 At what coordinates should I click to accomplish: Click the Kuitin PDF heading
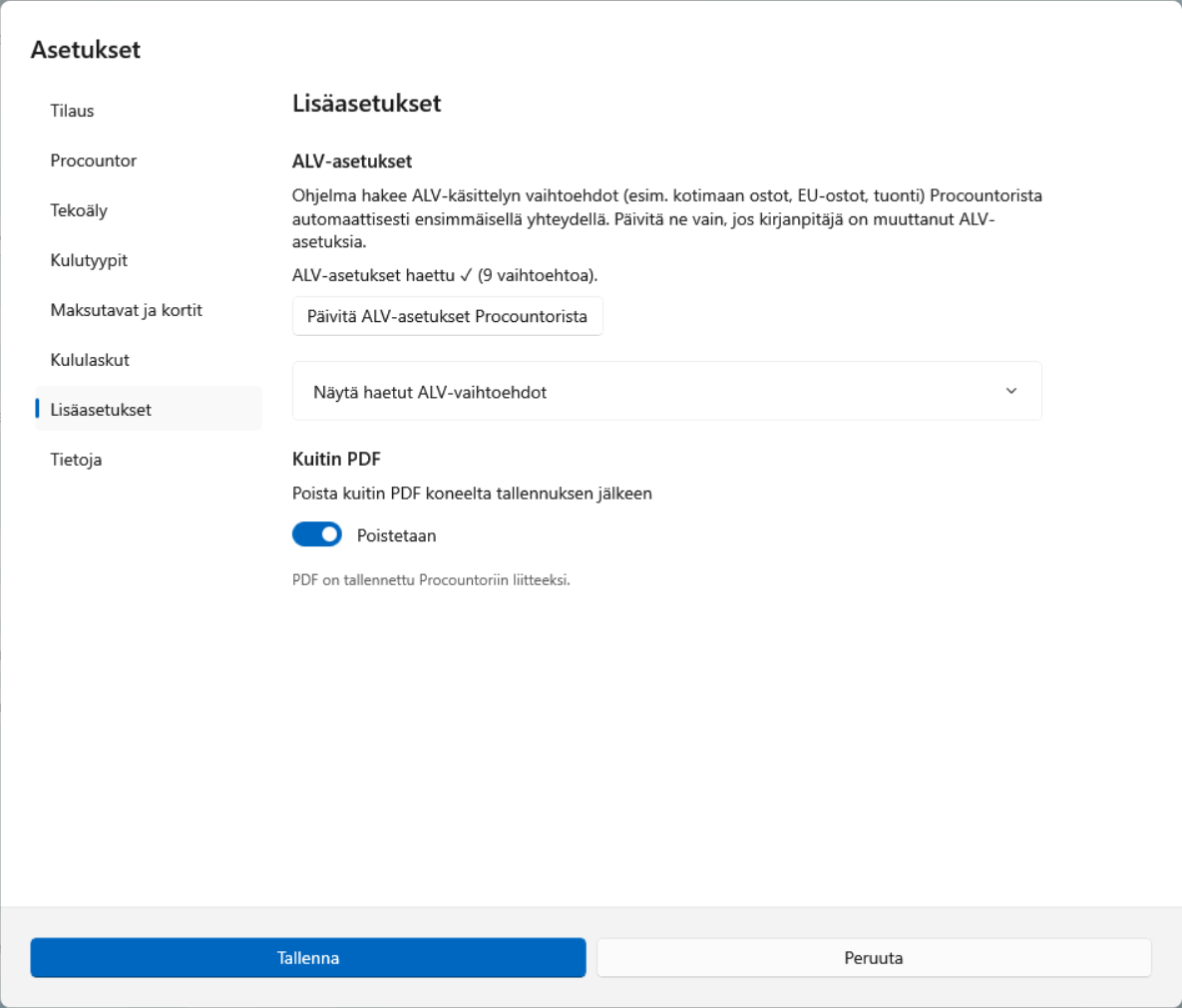pyautogui.click(x=336, y=459)
